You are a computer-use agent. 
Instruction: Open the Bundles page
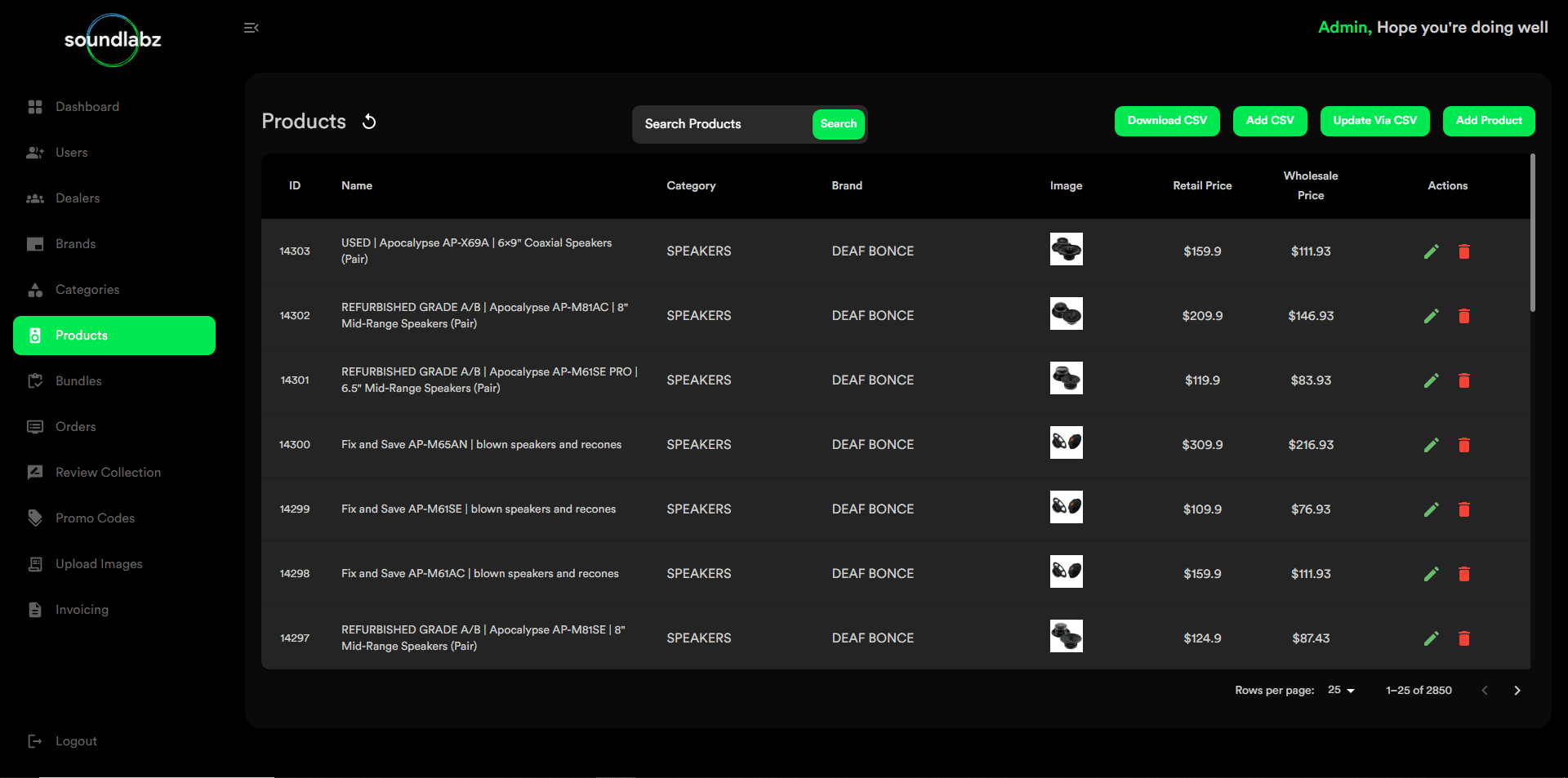(x=114, y=381)
